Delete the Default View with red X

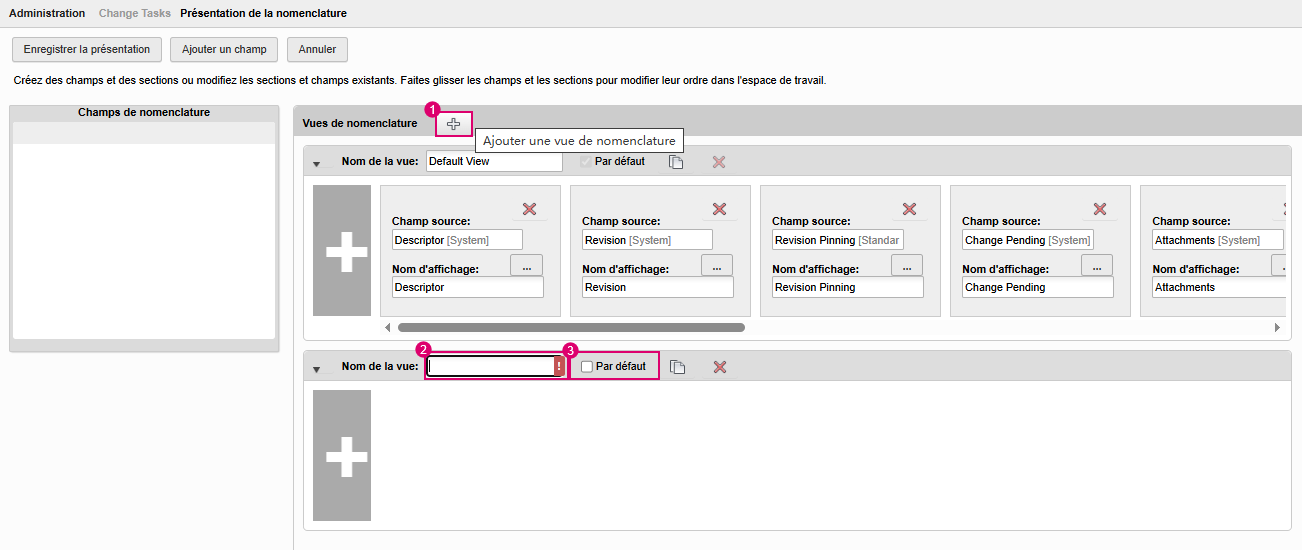point(718,162)
